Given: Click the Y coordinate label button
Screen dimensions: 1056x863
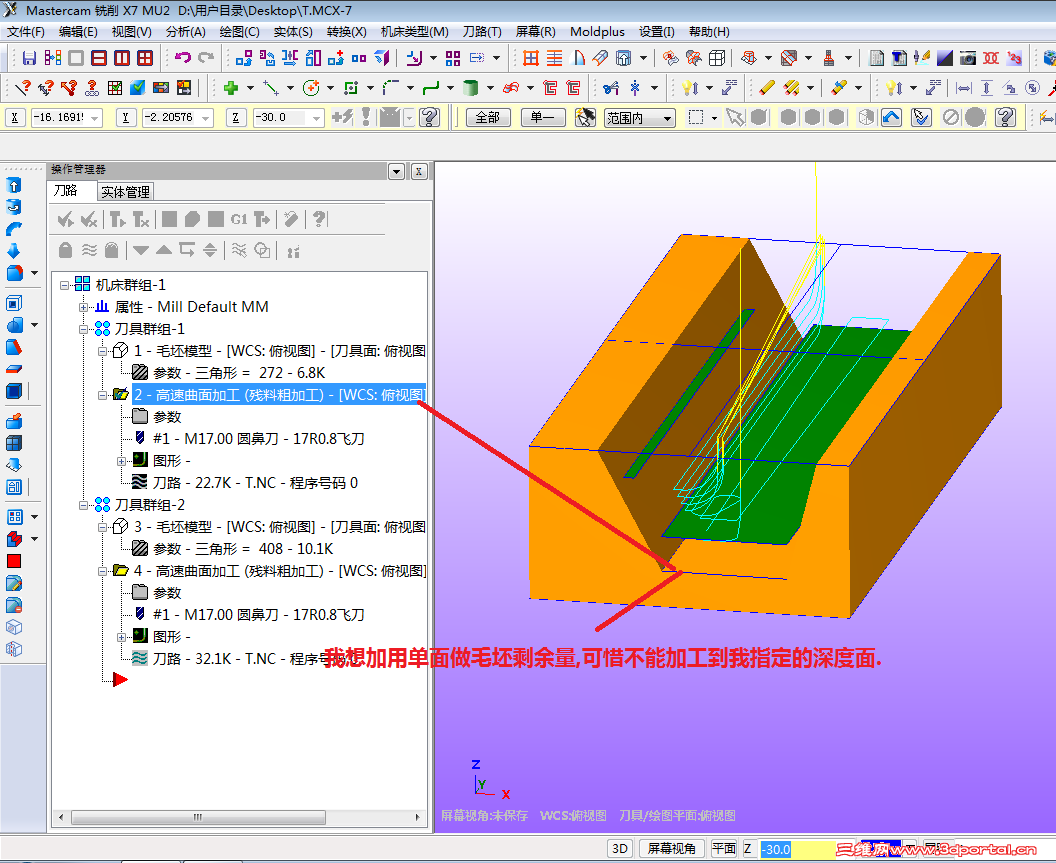Looking at the screenshot, I should [125, 118].
